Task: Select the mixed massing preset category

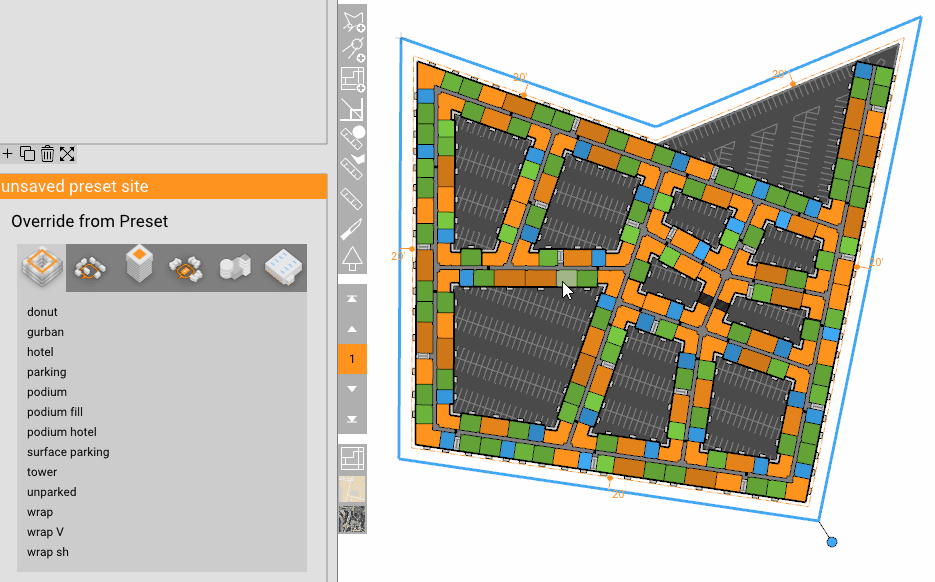Action: click(235, 267)
